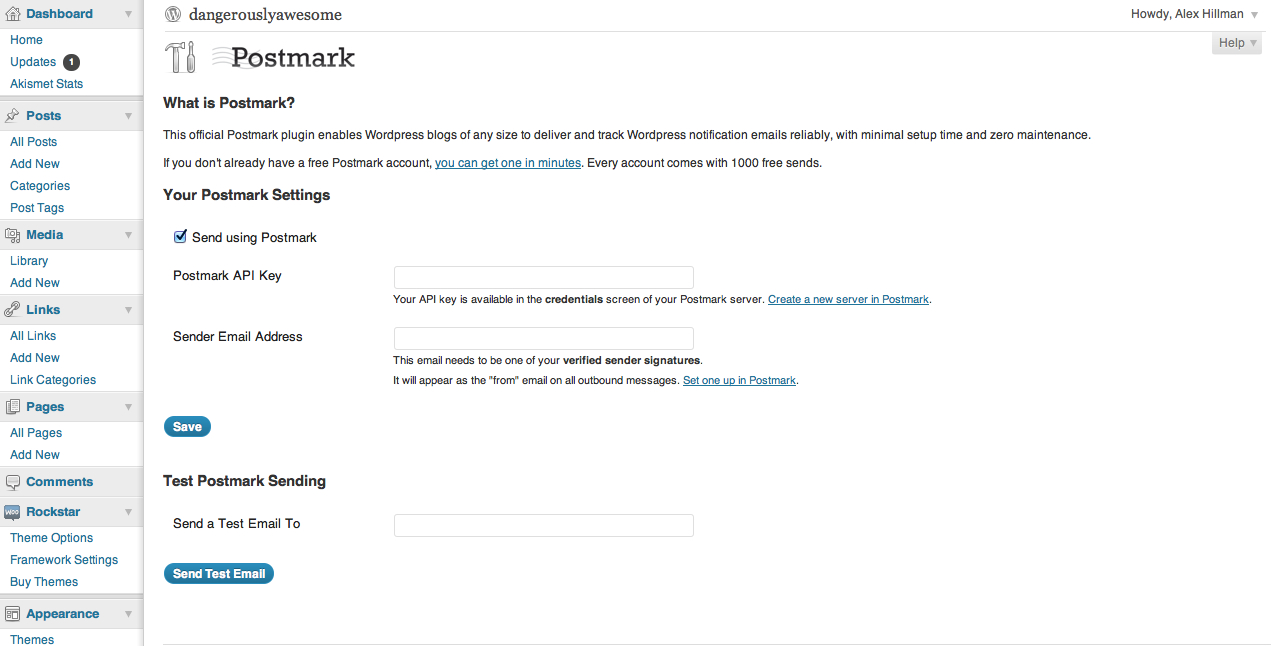Click the Posts pushpin icon
Image resolution: width=1283 pixels, height=646 pixels.
coord(13,116)
